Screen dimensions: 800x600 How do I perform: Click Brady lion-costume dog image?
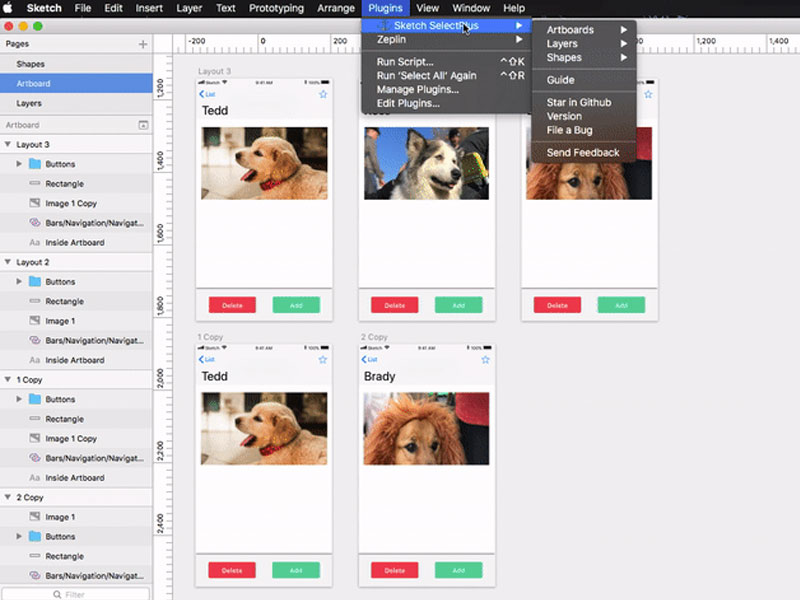pyautogui.click(x=426, y=429)
